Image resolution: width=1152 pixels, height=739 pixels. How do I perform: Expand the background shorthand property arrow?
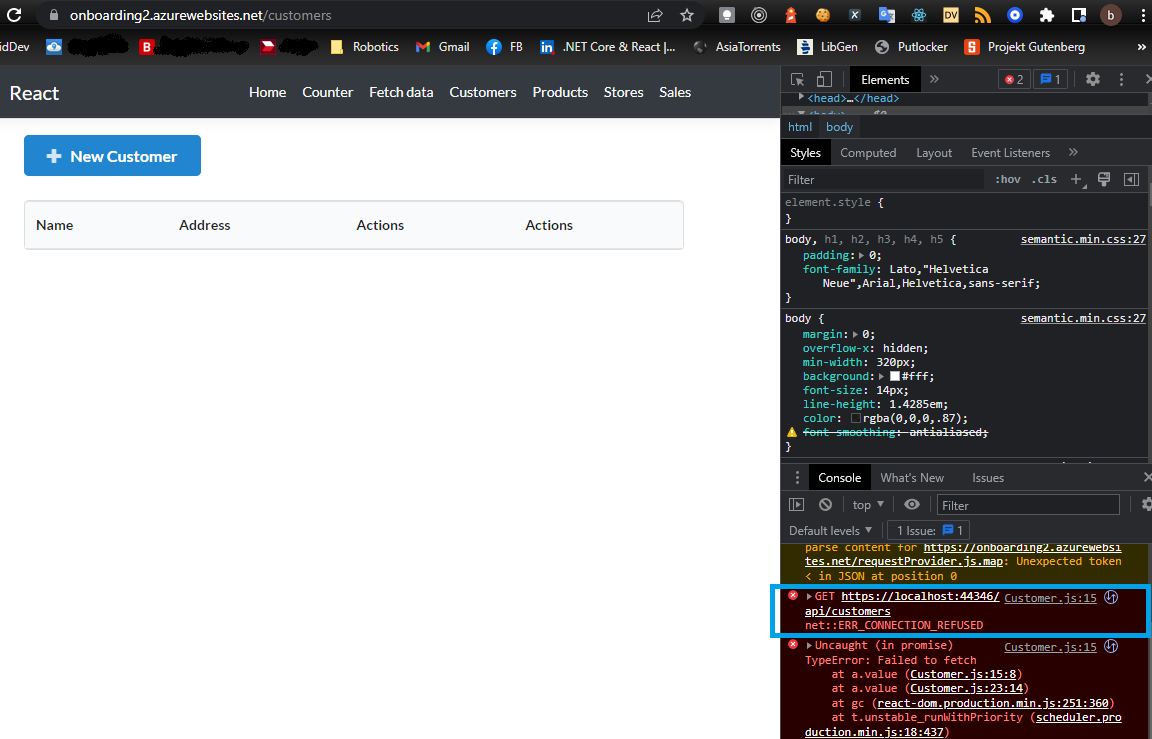[882, 376]
